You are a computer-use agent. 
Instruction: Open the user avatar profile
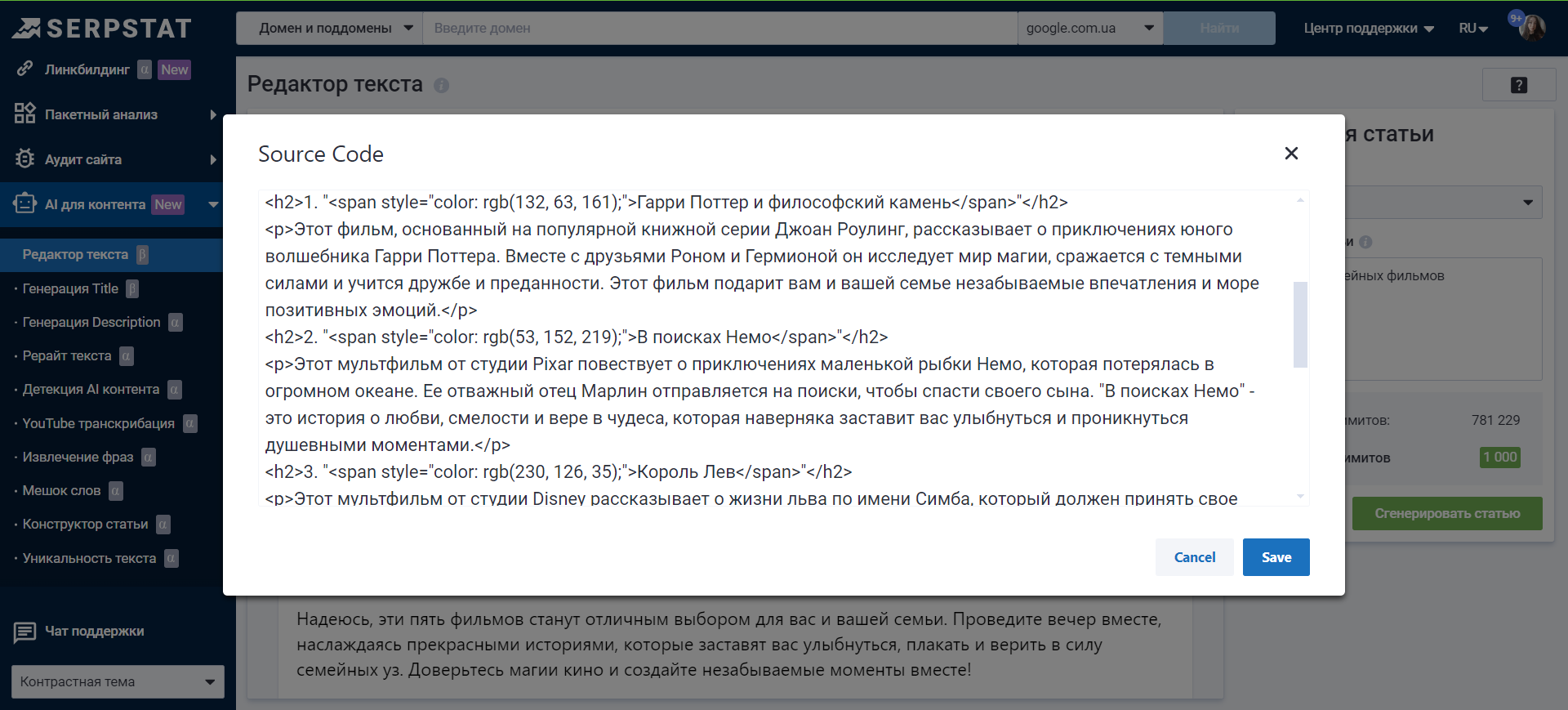pyautogui.click(x=1532, y=28)
